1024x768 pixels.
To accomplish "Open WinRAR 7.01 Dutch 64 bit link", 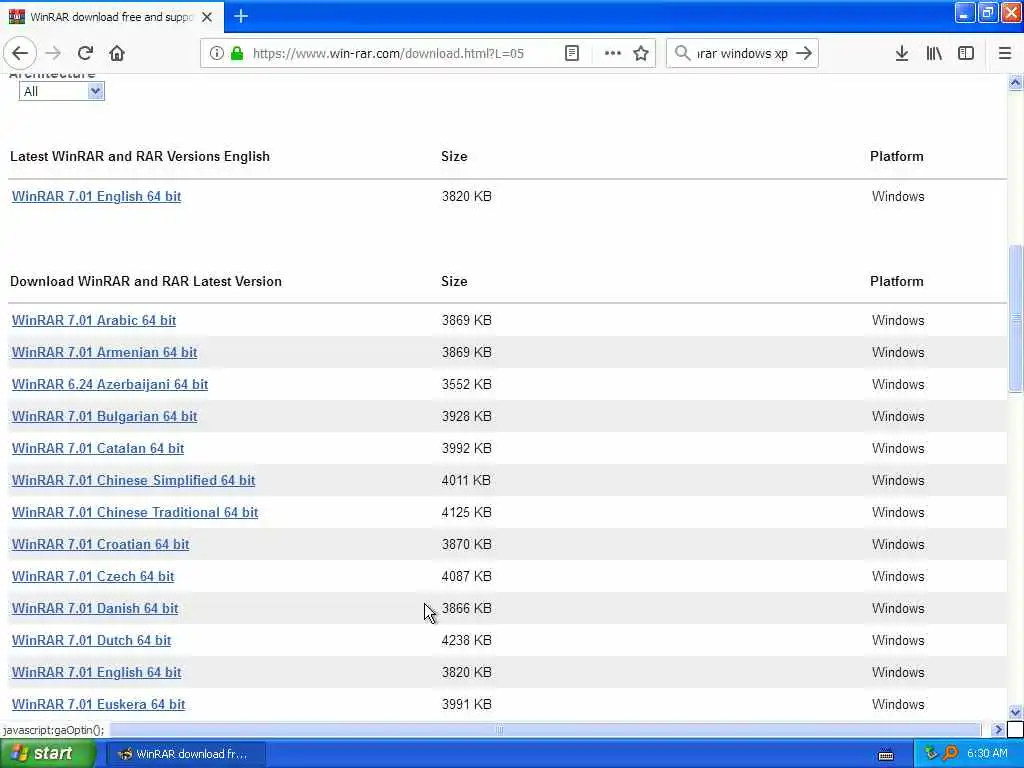I will [91, 641].
